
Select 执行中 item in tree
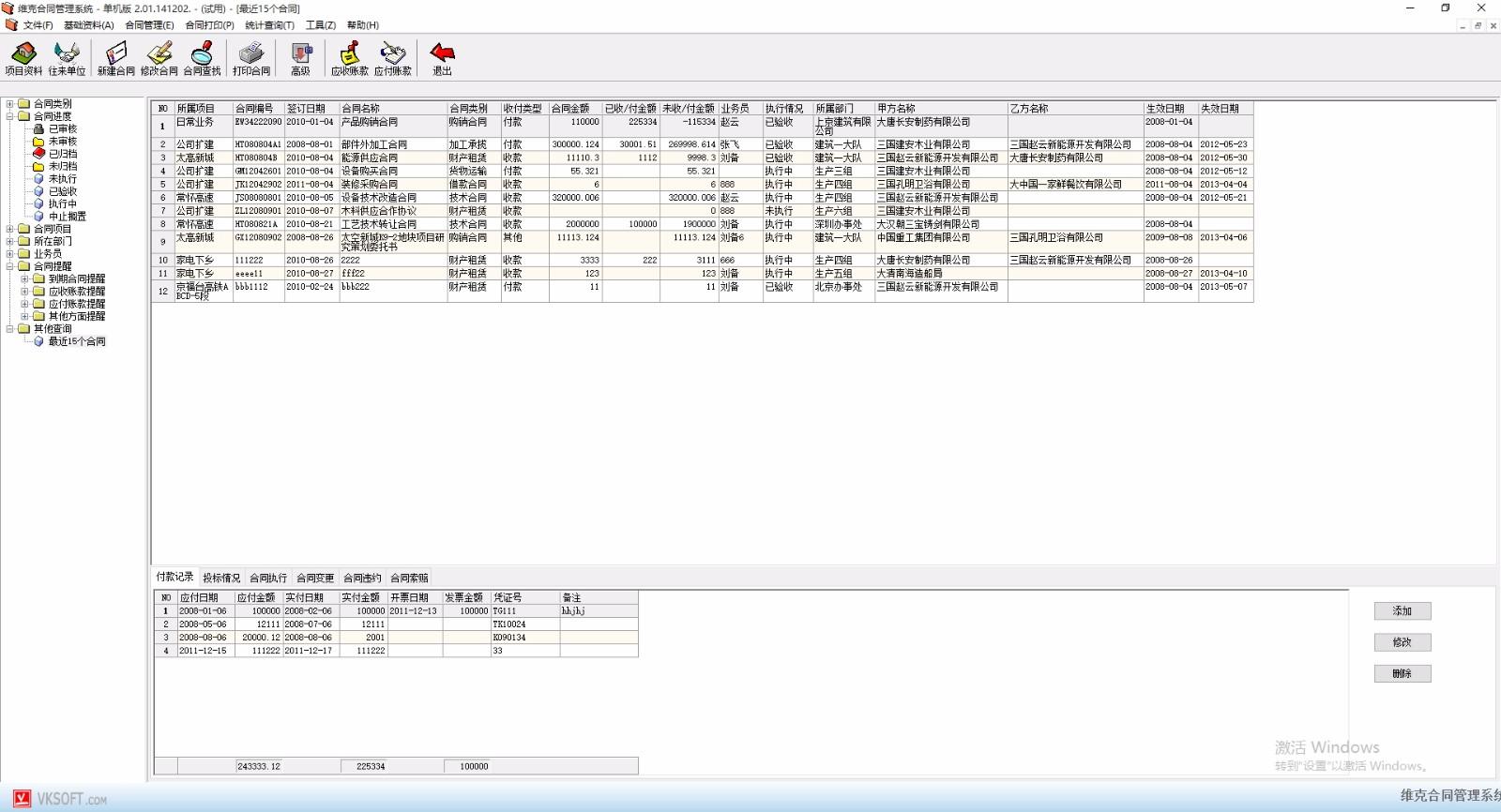(63, 203)
